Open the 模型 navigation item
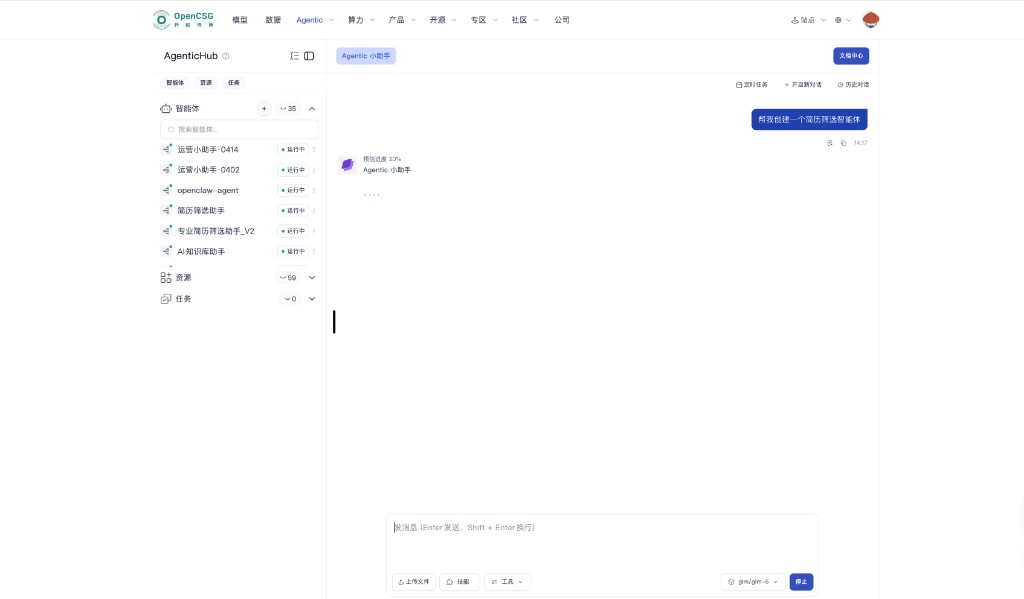 (240, 20)
